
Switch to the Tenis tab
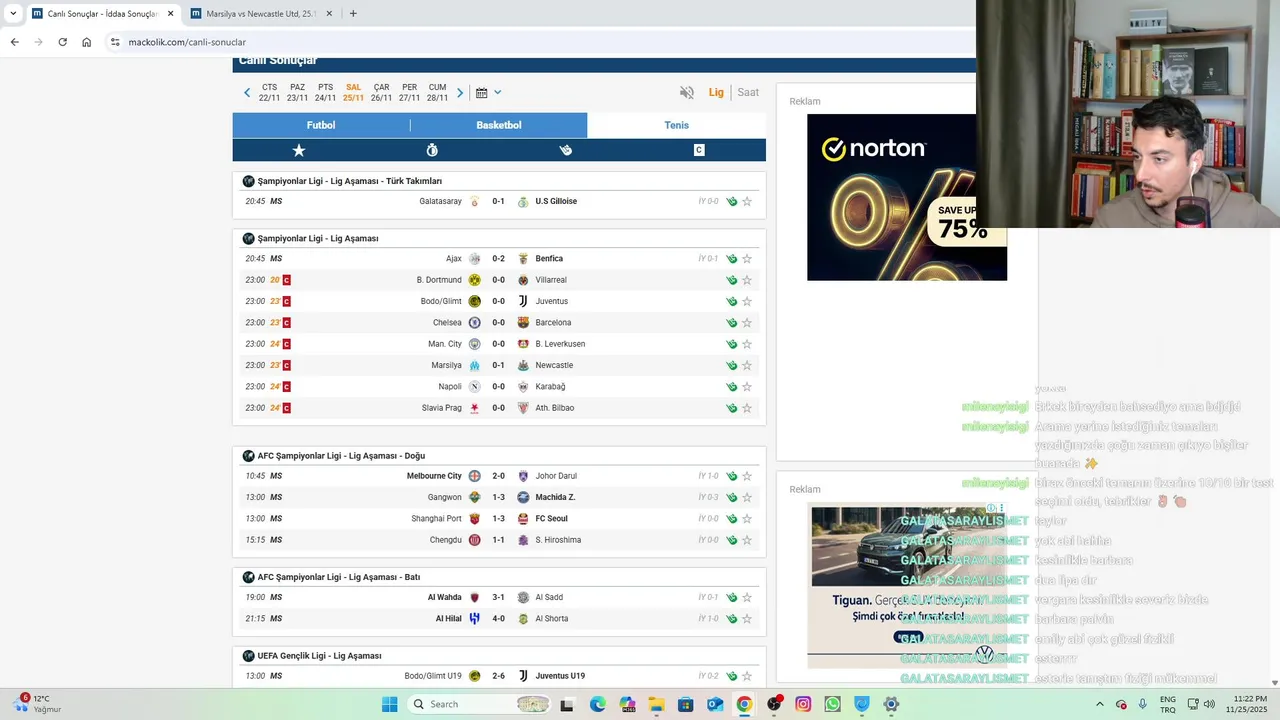677,125
